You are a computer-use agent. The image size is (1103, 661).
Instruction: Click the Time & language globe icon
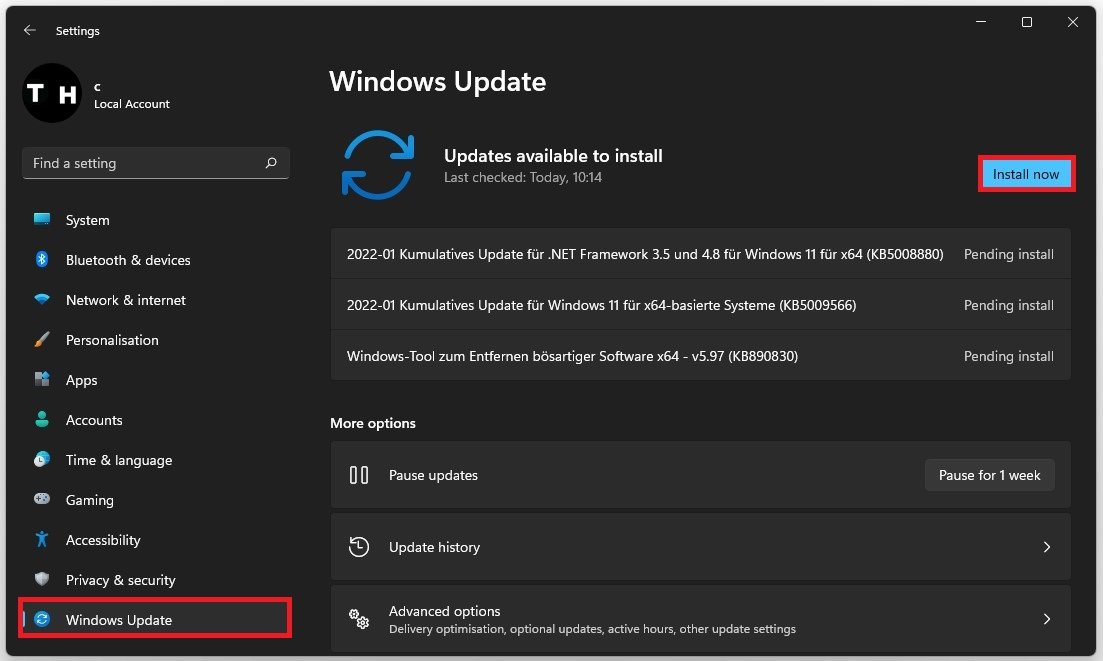point(42,460)
